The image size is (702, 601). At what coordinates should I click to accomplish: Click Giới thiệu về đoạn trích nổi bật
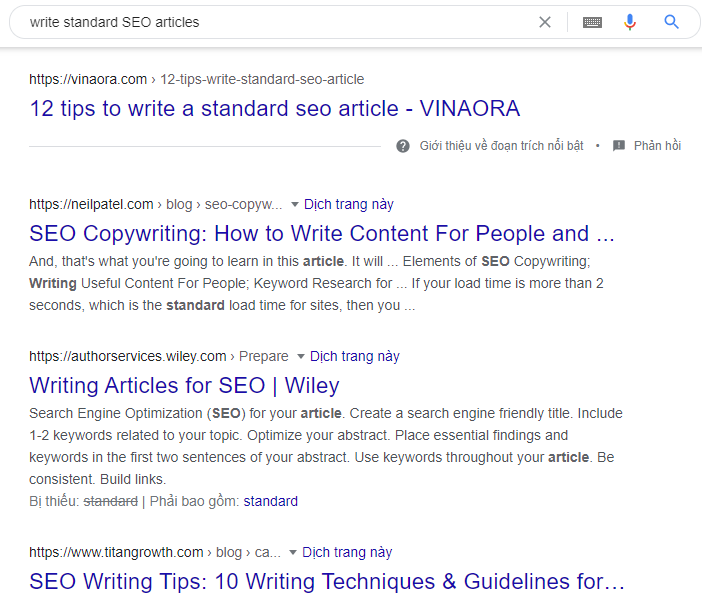[x=501, y=146]
